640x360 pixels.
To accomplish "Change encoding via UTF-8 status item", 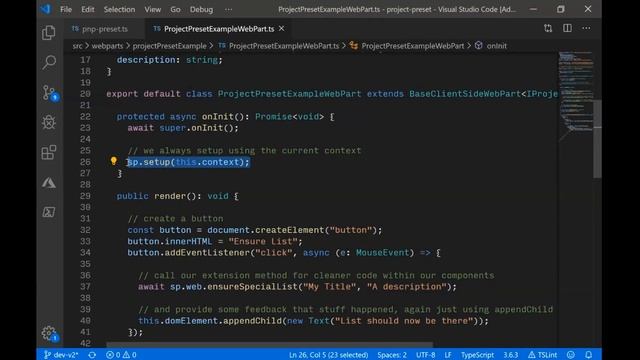I will [x=425, y=355].
